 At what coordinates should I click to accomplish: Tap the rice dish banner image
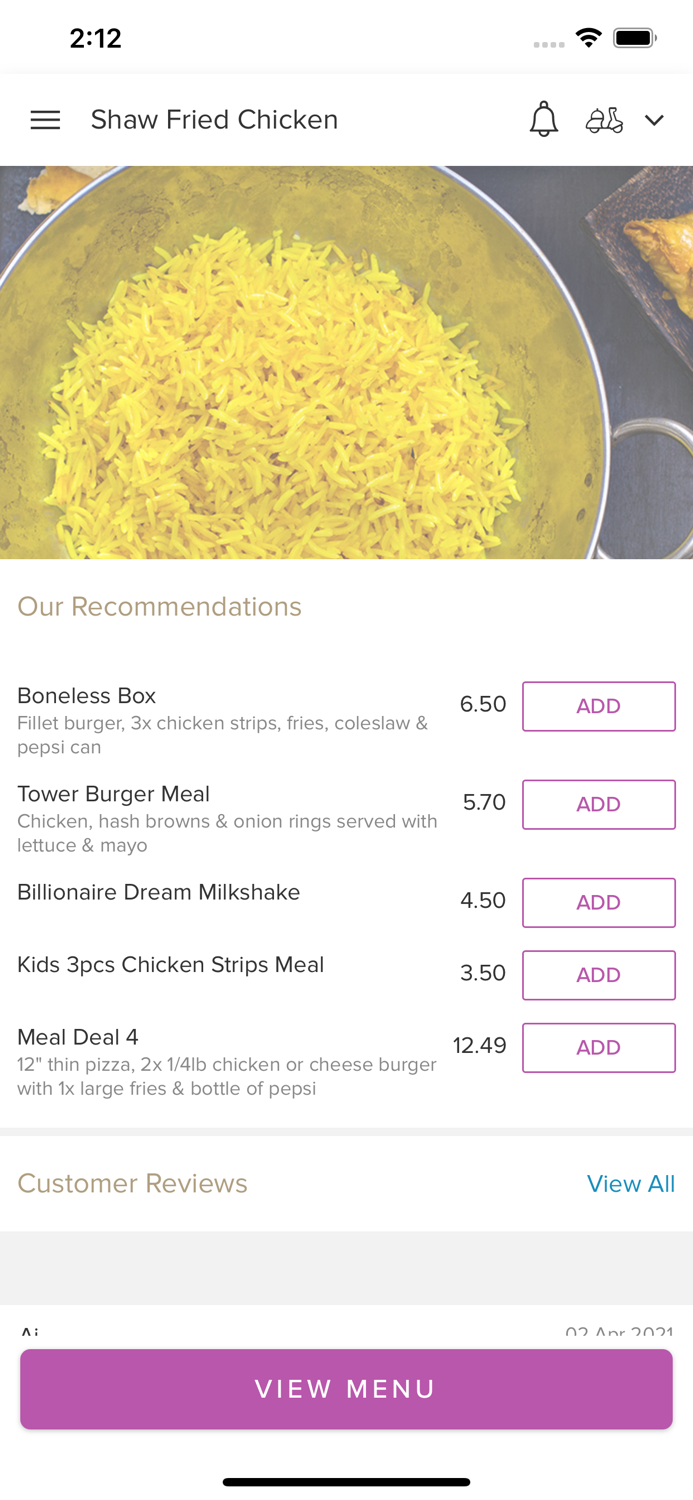pos(346,360)
